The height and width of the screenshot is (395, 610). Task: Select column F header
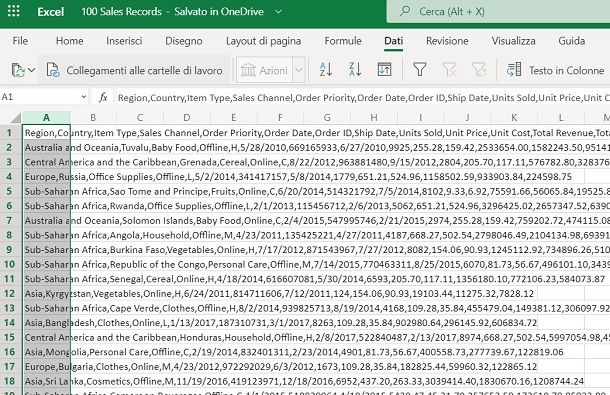280,117
